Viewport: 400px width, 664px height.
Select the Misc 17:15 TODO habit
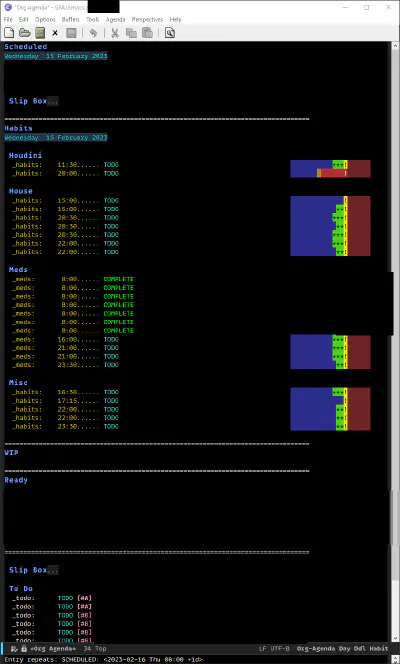pyautogui.click(x=65, y=401)
